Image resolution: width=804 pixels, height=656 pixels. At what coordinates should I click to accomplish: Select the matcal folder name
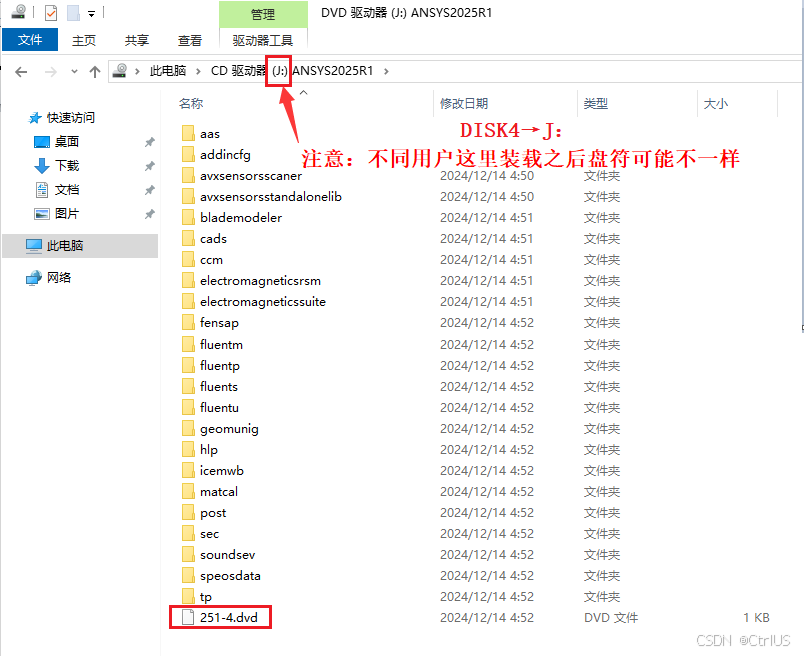[219, 491]
